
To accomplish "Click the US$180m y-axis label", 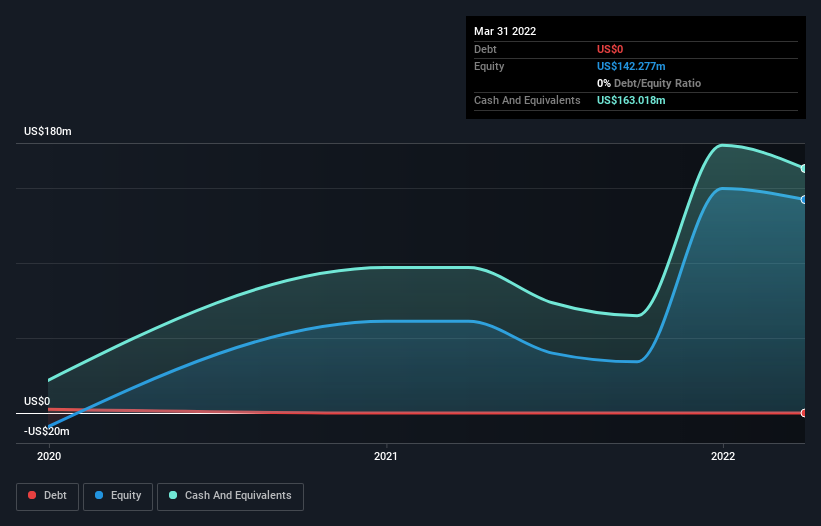I will pos(48,131).
